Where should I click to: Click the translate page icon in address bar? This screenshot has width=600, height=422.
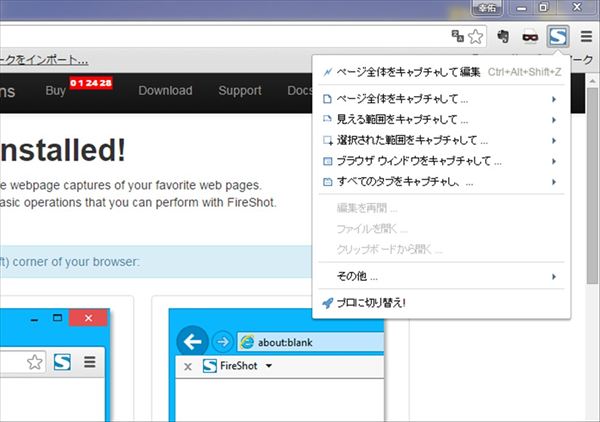click(458, 36)
